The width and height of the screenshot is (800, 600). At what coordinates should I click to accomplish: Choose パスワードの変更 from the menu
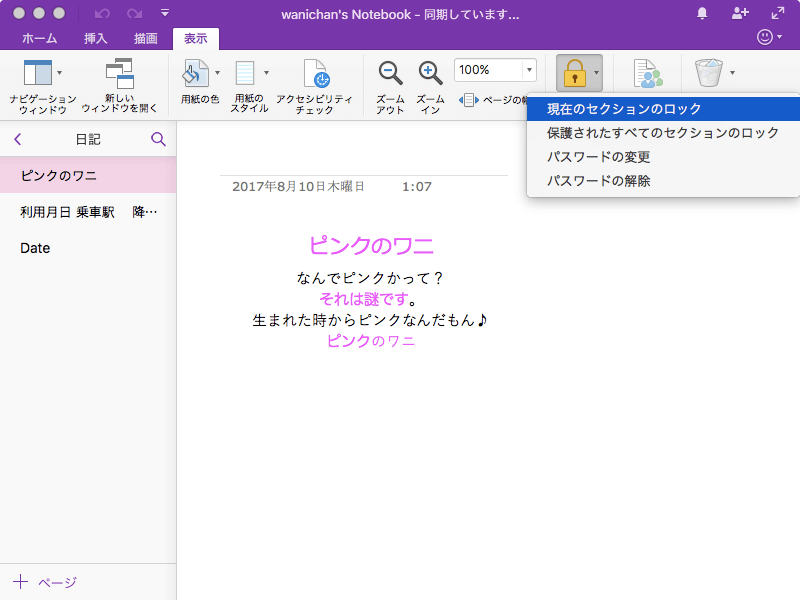coord(598,157)
